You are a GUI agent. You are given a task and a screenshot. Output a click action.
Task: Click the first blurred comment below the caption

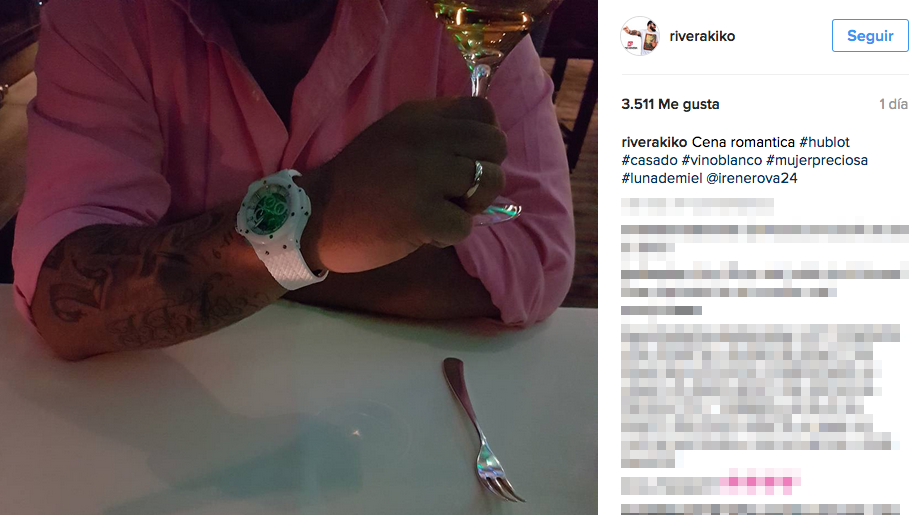pyautogui.click(x=697, y=207)
